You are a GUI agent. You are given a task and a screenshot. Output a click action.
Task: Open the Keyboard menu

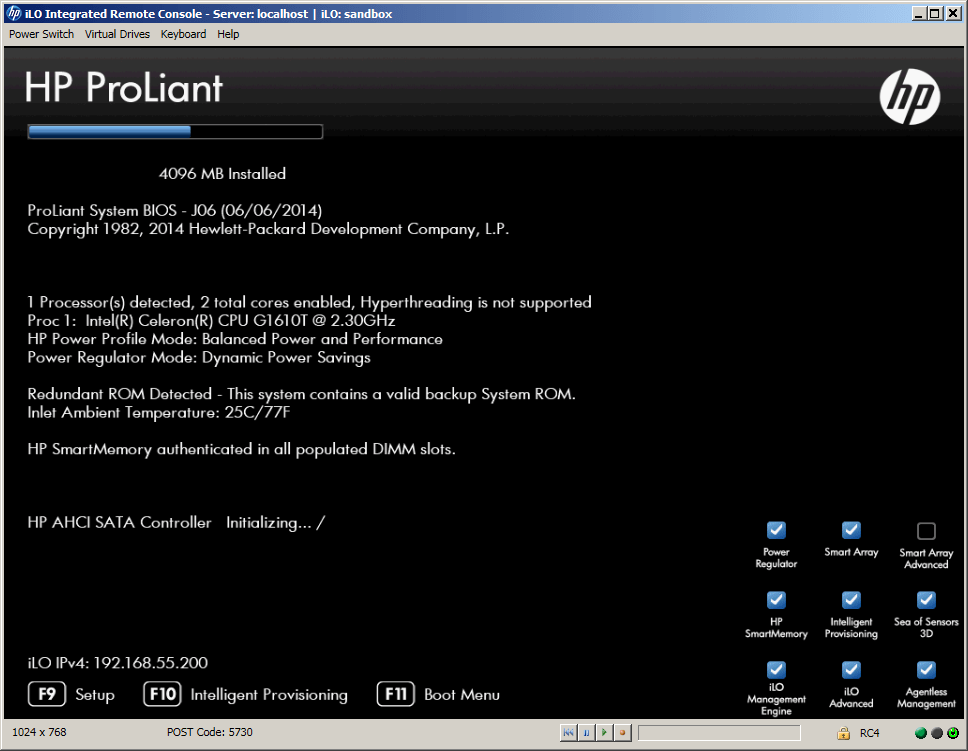pyautogui.click(x=183, y=34)
